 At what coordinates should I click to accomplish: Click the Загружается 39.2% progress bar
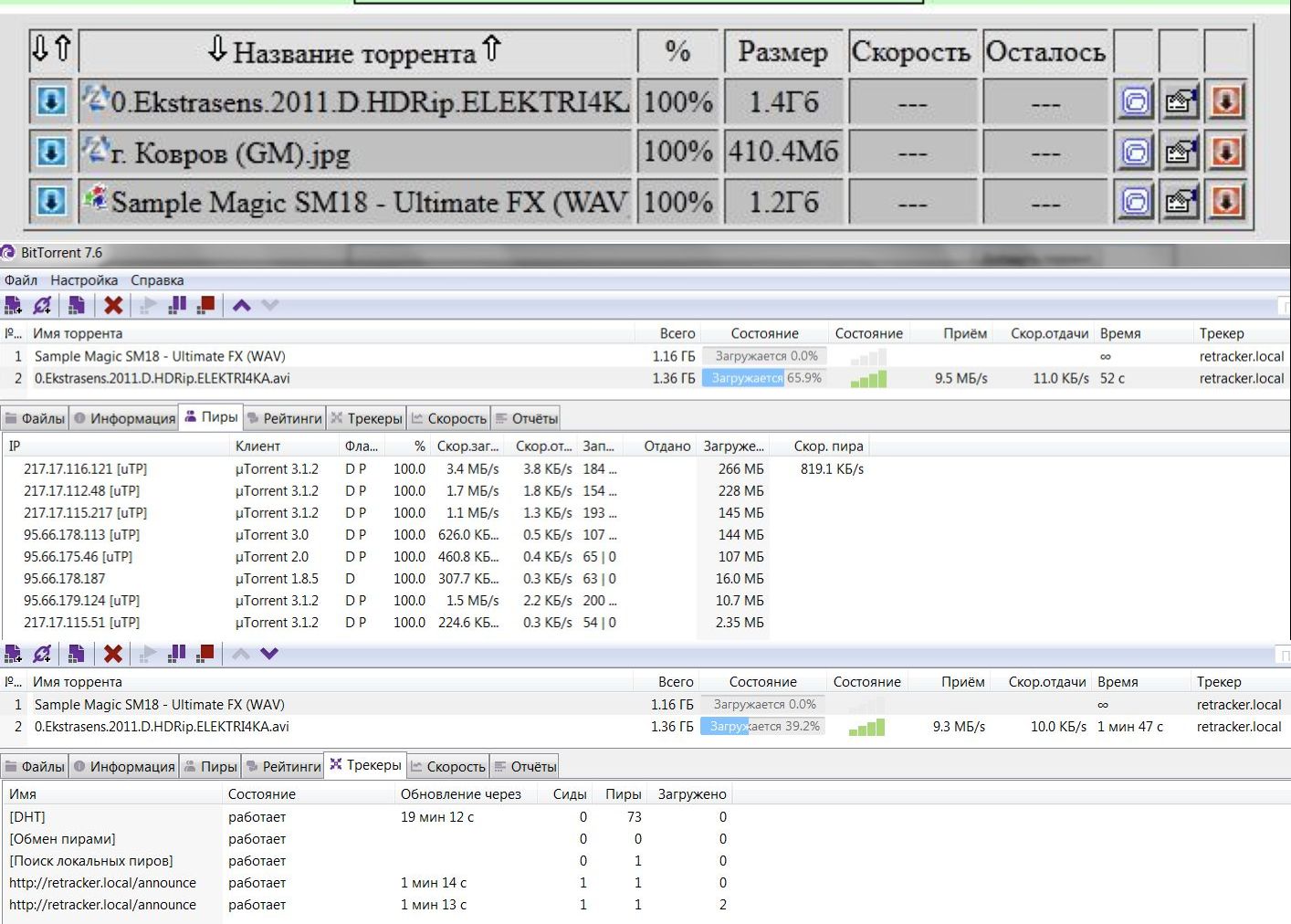point(762,727)
